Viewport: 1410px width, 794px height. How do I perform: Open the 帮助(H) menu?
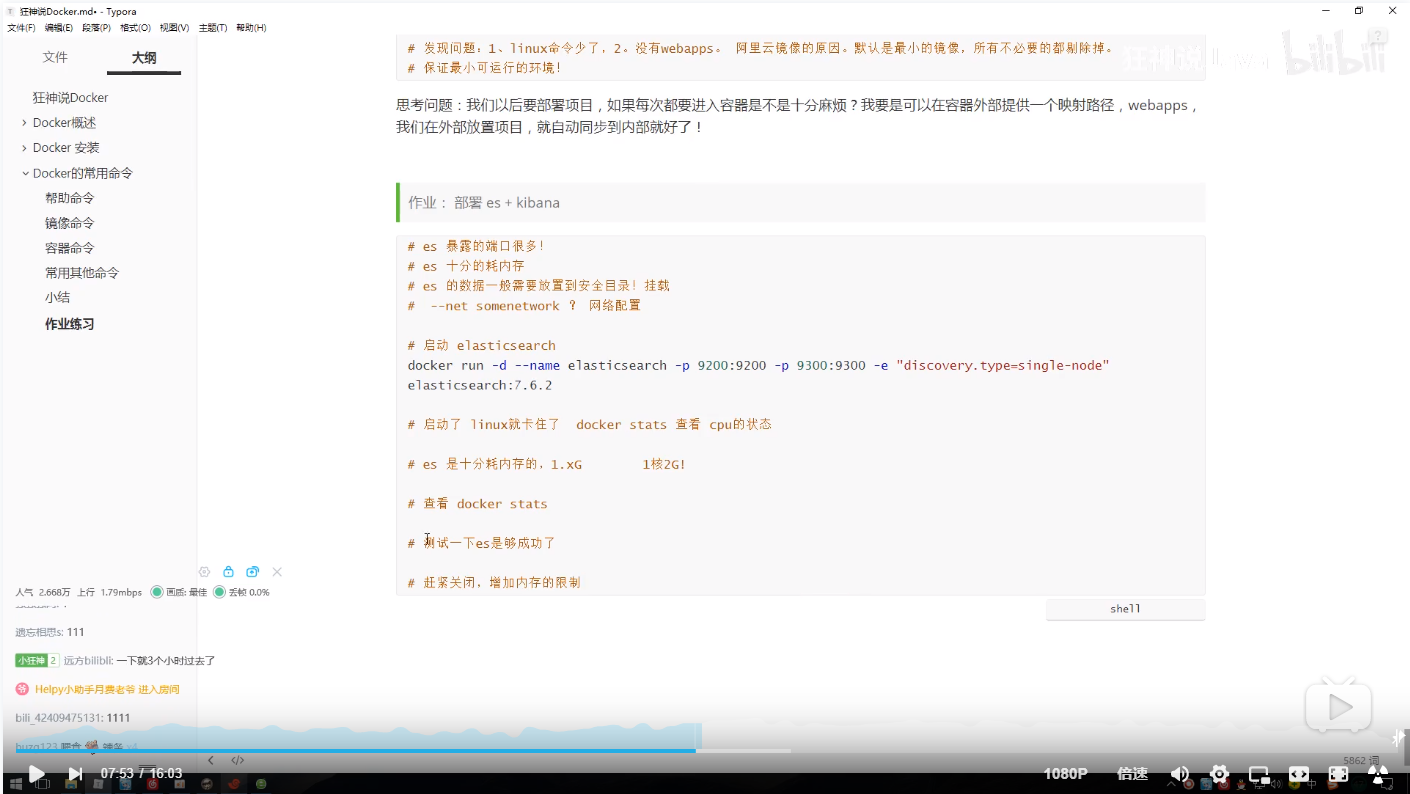point(251,28)
